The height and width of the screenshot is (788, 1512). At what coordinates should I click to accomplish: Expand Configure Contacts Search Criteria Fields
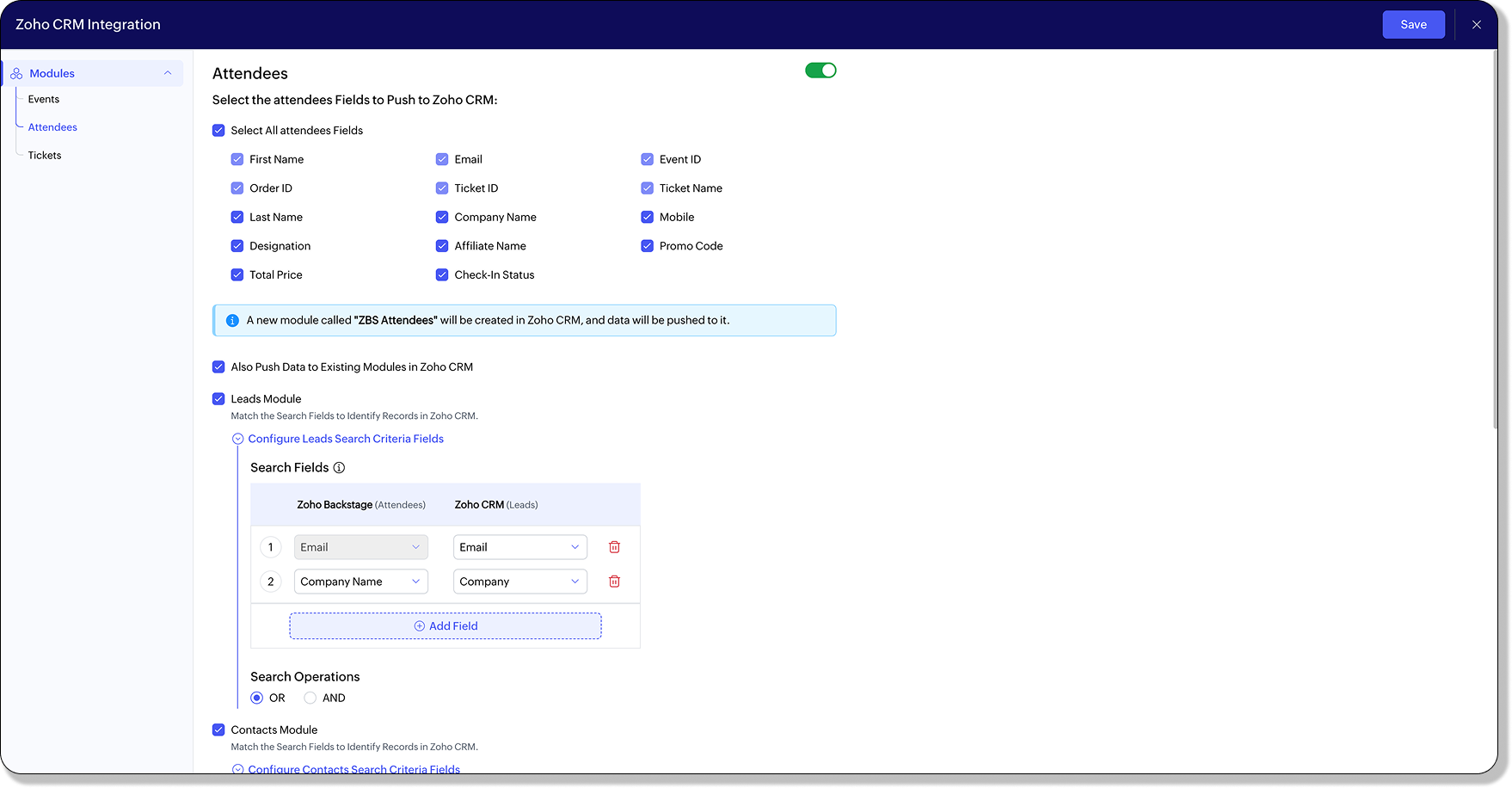pyautogui.click(x=354, y=770)
